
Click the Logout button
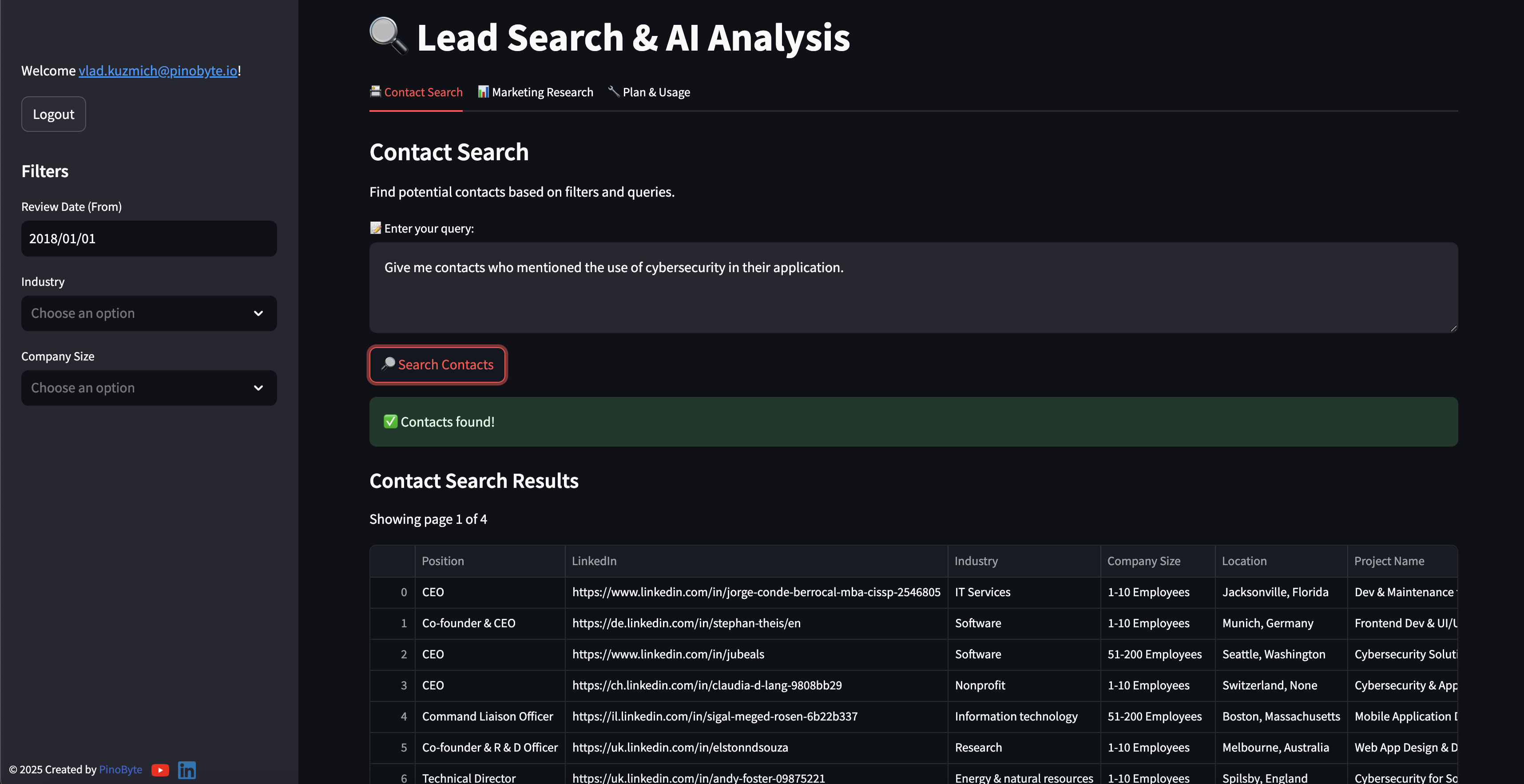tap(53, 114)
